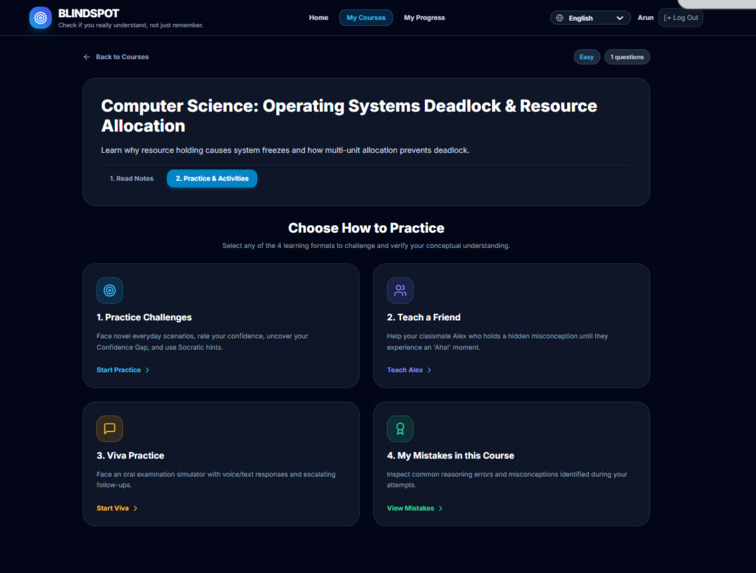Click 4. My Mistakes in this Course heading
The height and width of the screenshot is (573, 756).
[450, 456]
